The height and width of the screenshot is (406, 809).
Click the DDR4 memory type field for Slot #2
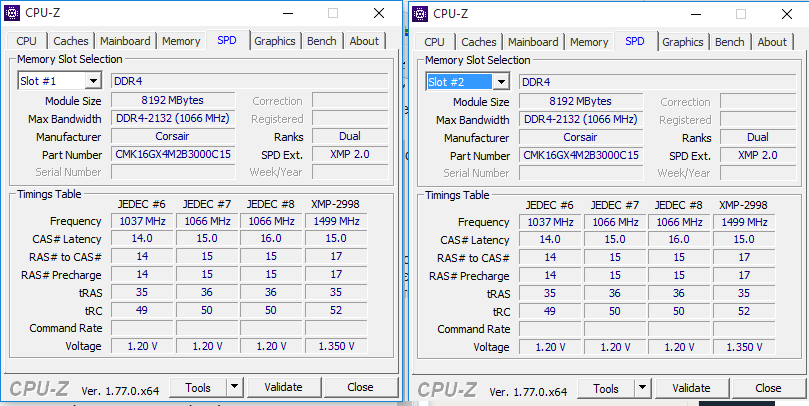pos(658,82)
